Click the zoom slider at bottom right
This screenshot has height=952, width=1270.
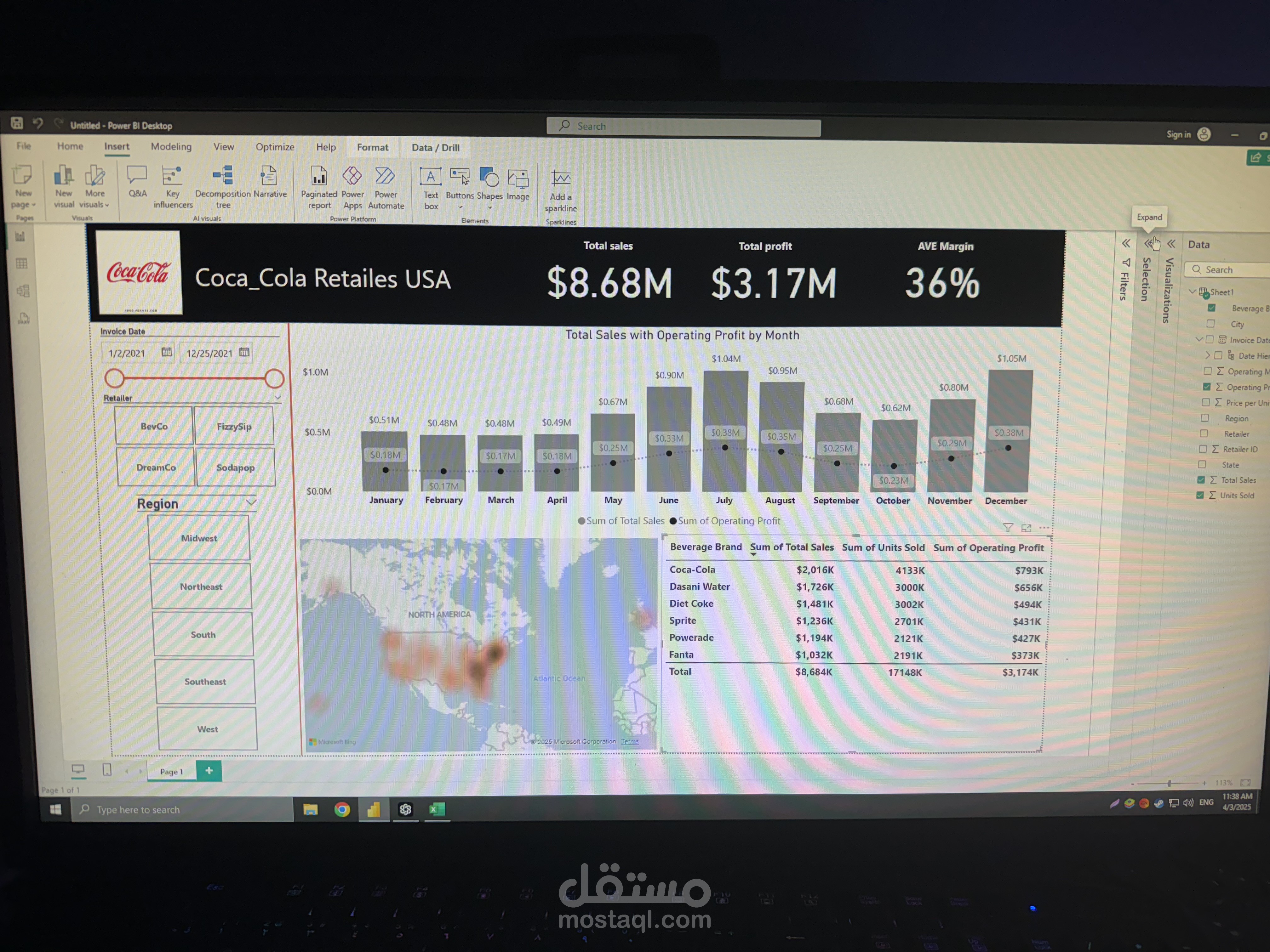point(1170,783)
